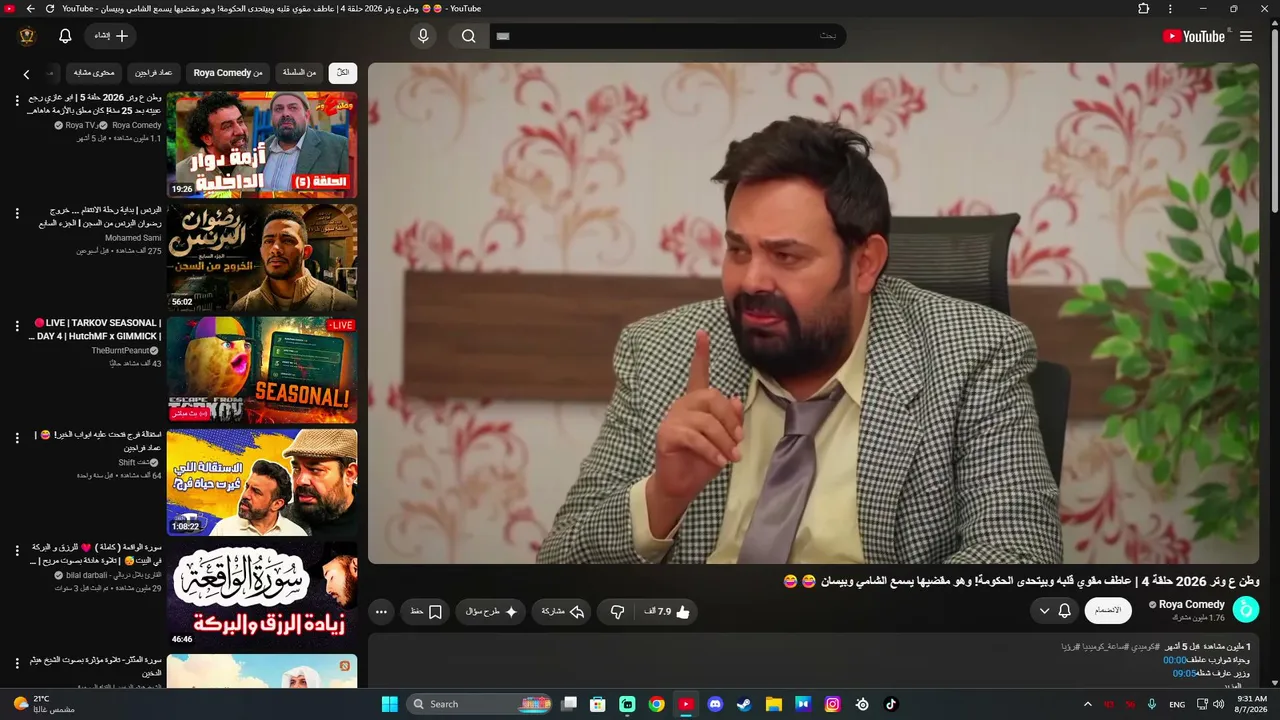Open the رضوان البرنس video thumbnail
The width and height of the screenshot is (1280, 720).
pos(262,257)
